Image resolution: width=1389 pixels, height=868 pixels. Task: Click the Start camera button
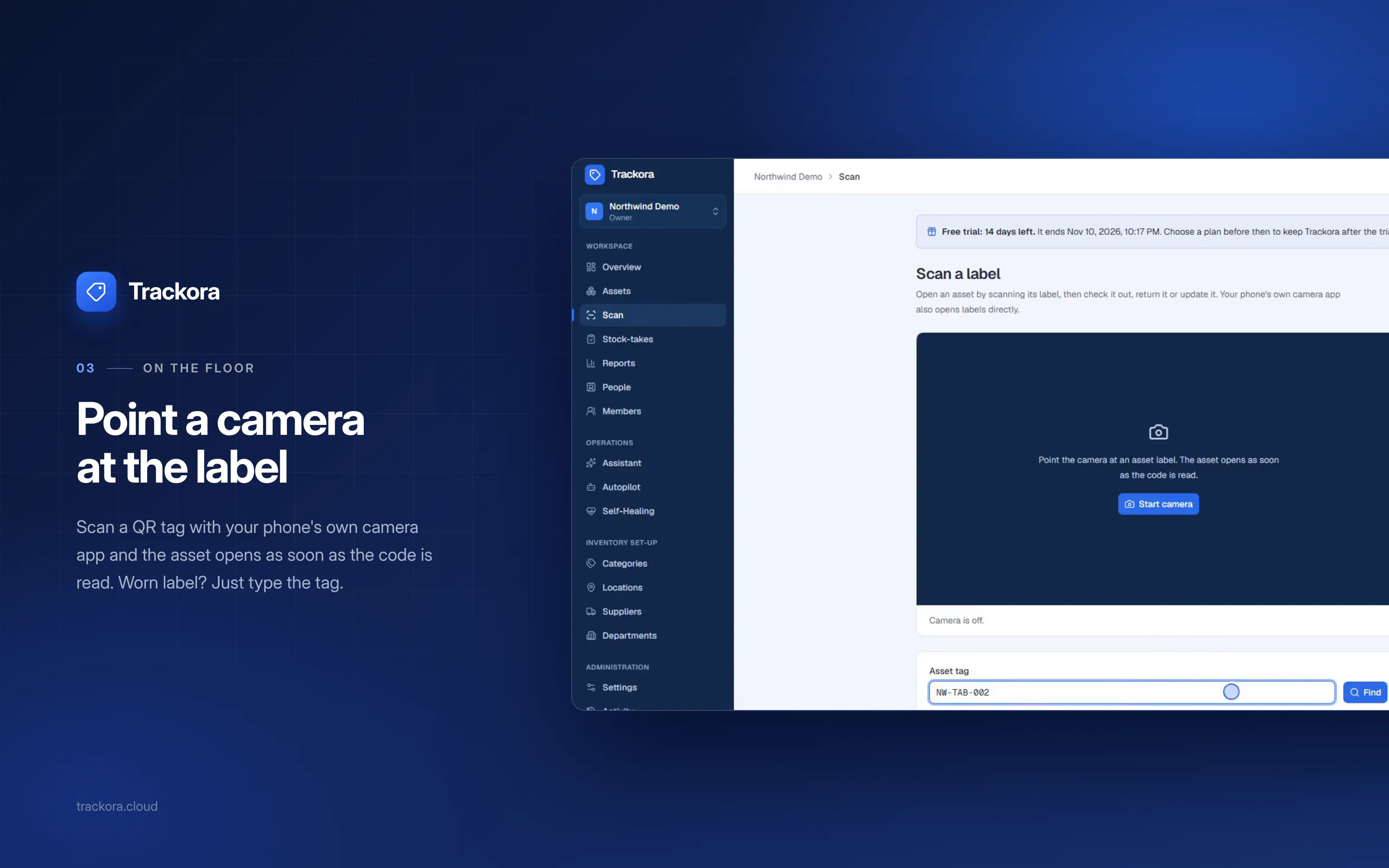[1158, 504]
